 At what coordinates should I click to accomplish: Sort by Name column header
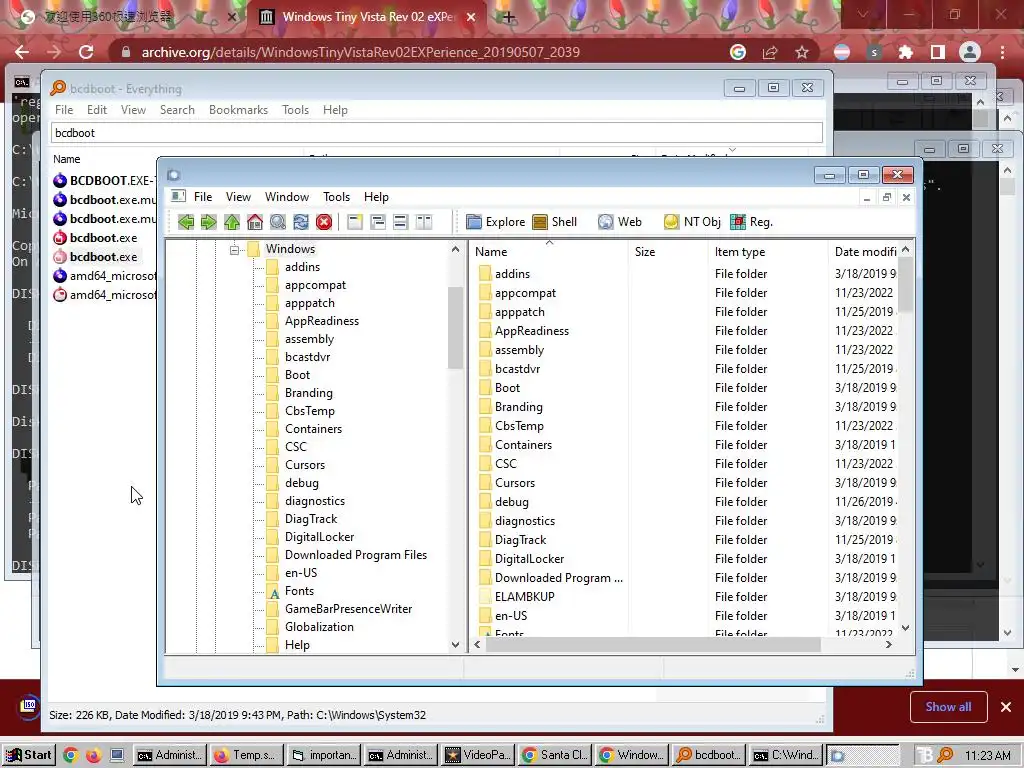(549, 252)
